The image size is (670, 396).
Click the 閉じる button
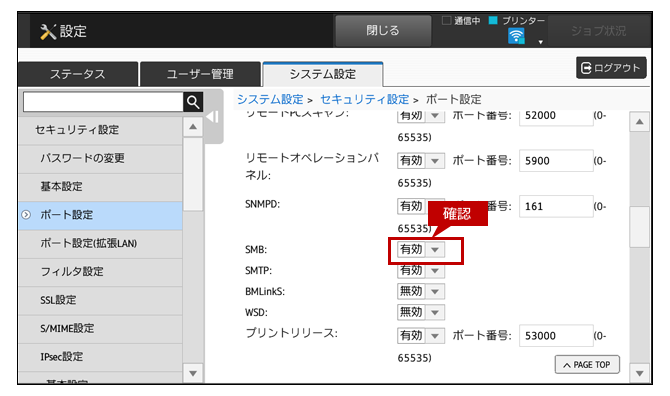(x=383, y=31)
